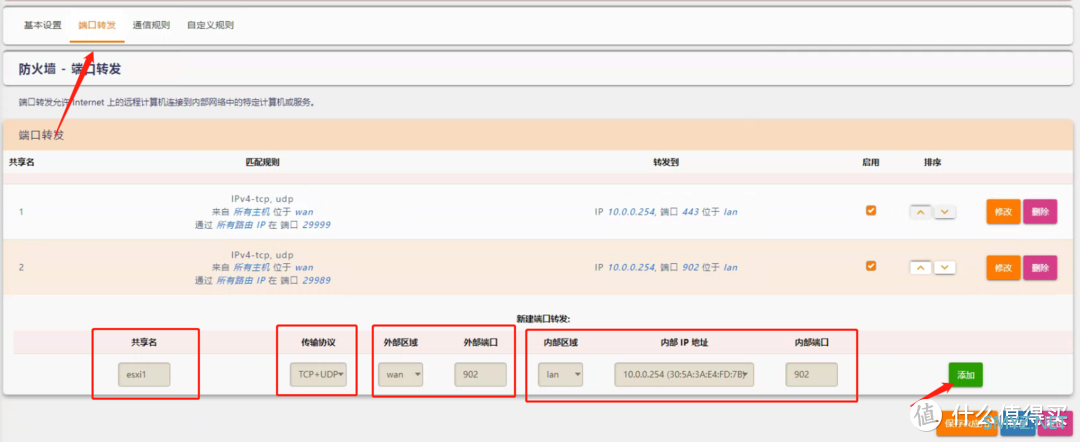
Task: Click the green 添加 button
Action: [965, 374]
